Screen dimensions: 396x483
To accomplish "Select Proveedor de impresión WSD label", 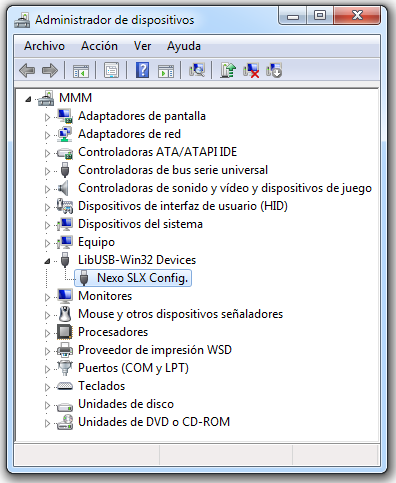I will (155, 350).
